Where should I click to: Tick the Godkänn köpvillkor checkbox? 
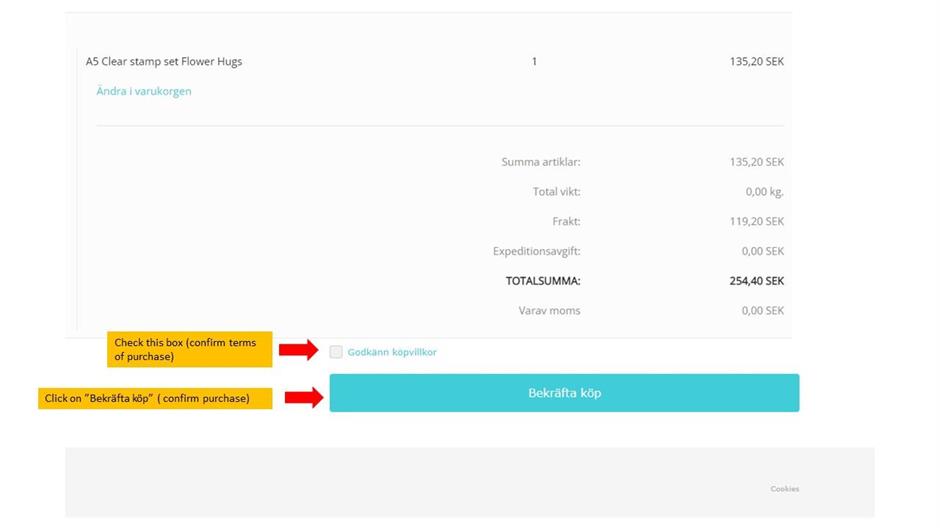(x=336, y=352)
